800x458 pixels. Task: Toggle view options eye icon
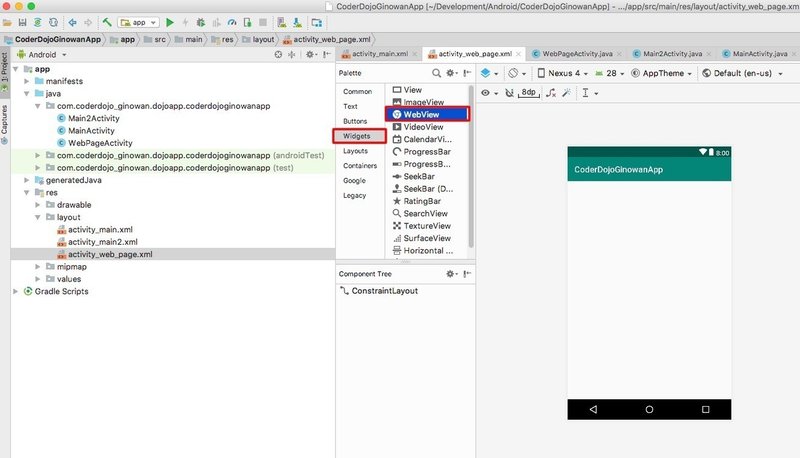pyautogui.click(x=489, y=93)
